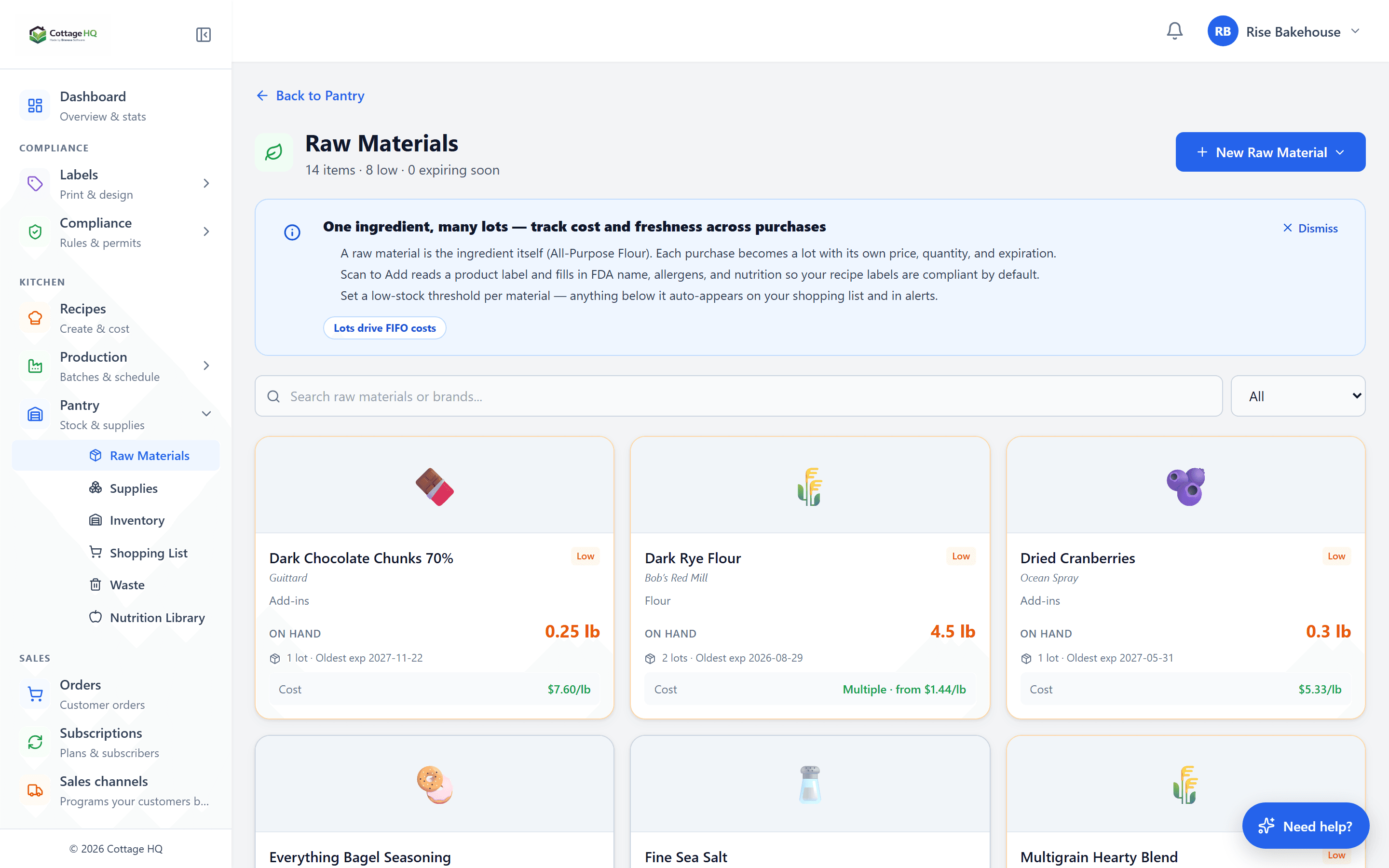Click the Sales channels truck icon

coord(35,790)
